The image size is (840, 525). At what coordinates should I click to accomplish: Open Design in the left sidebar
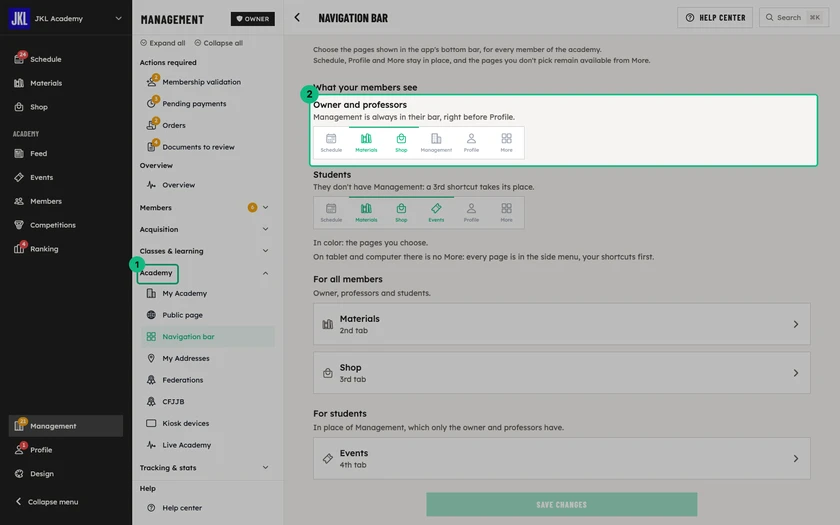65,474
